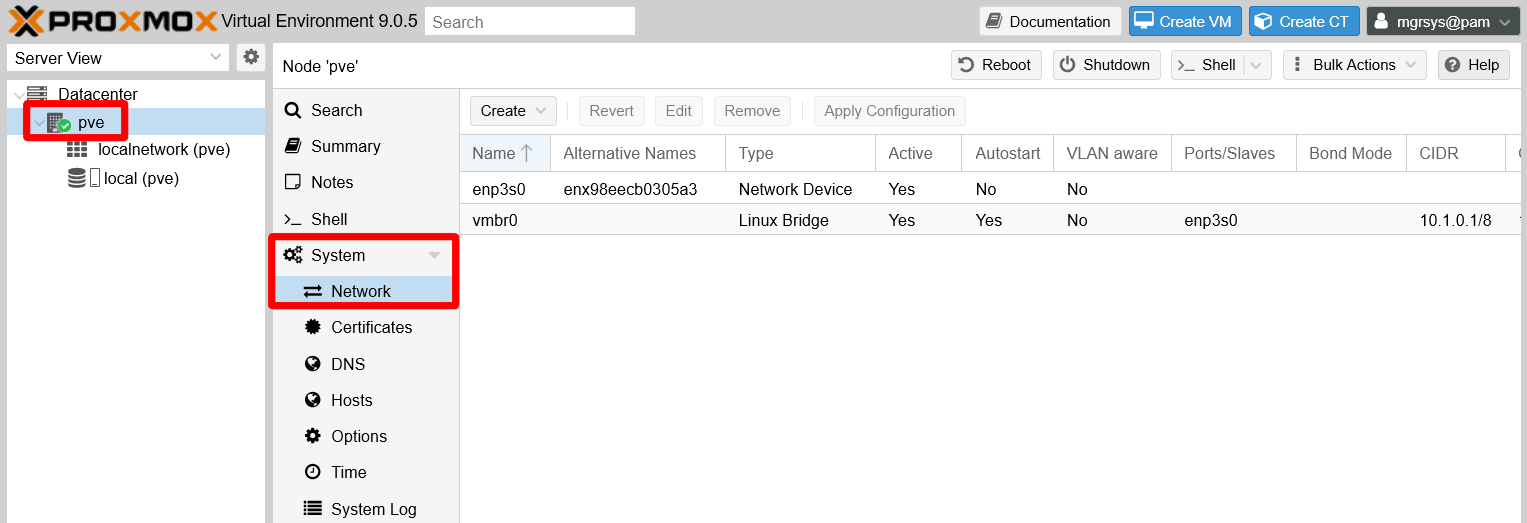1527x523 pixels.
Task: Click the Bond Mode column header
Action: [1350, 153]
